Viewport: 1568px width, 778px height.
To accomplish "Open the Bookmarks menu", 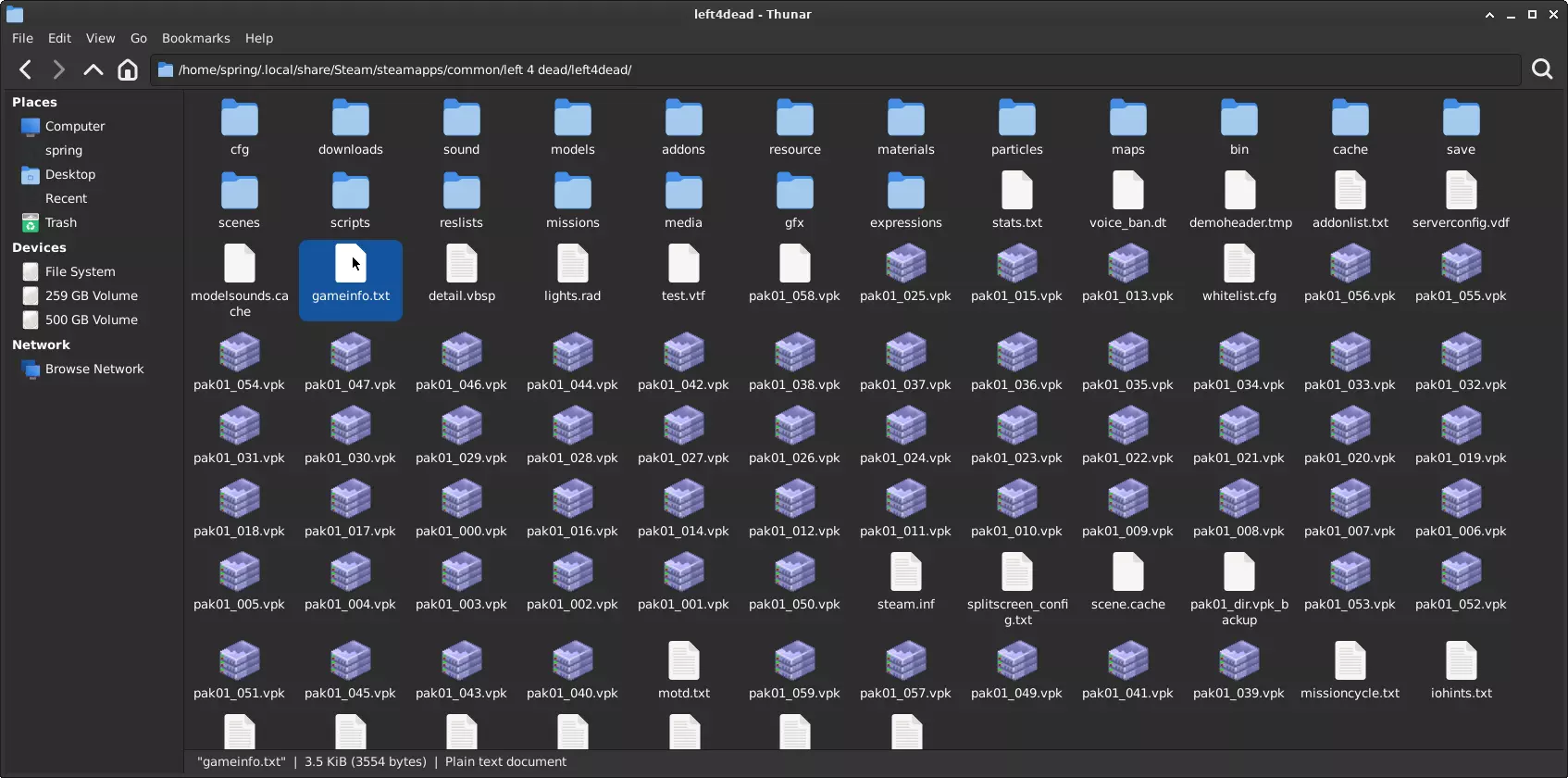I will click(196, 38).
